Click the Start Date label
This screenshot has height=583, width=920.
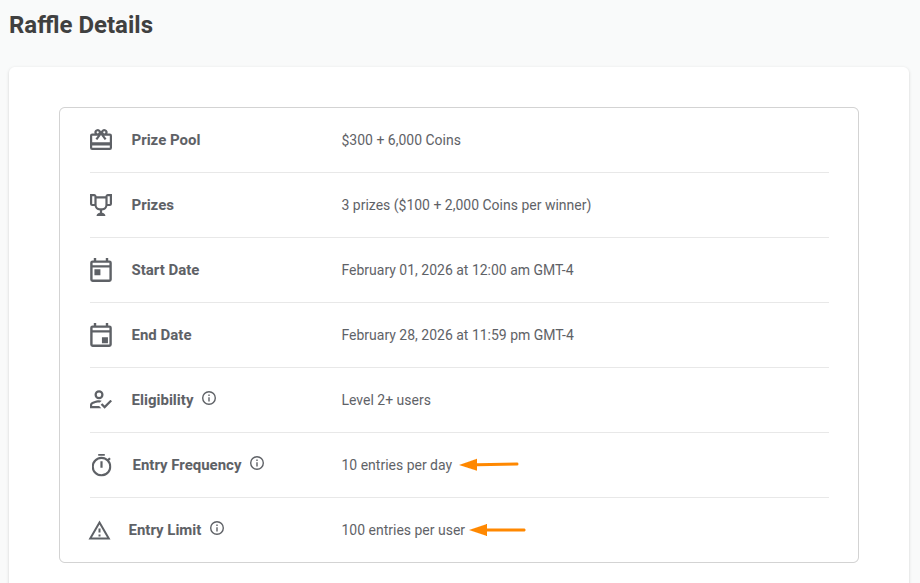click(165, 270)
